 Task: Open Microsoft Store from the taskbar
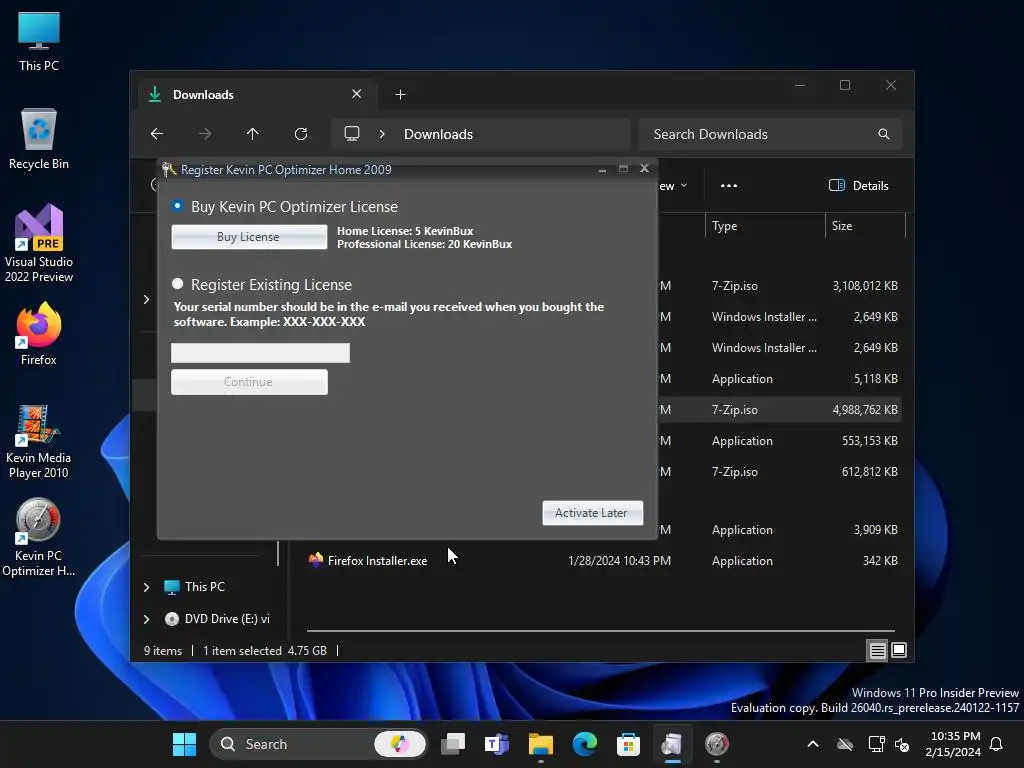tap(628, 744)
